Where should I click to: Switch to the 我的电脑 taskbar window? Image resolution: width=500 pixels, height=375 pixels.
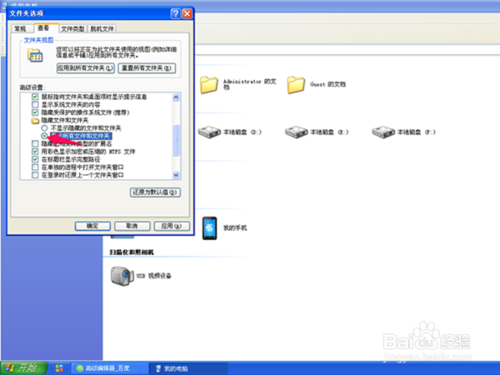pos(188,368)
